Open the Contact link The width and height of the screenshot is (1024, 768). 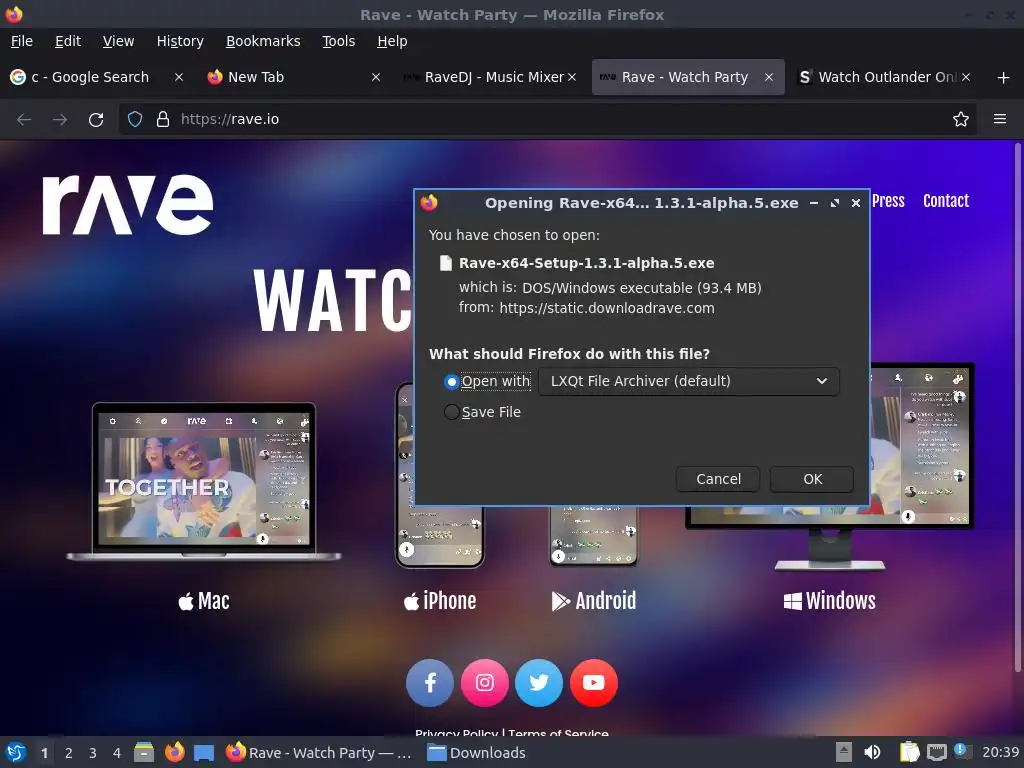tap(946, 201)
